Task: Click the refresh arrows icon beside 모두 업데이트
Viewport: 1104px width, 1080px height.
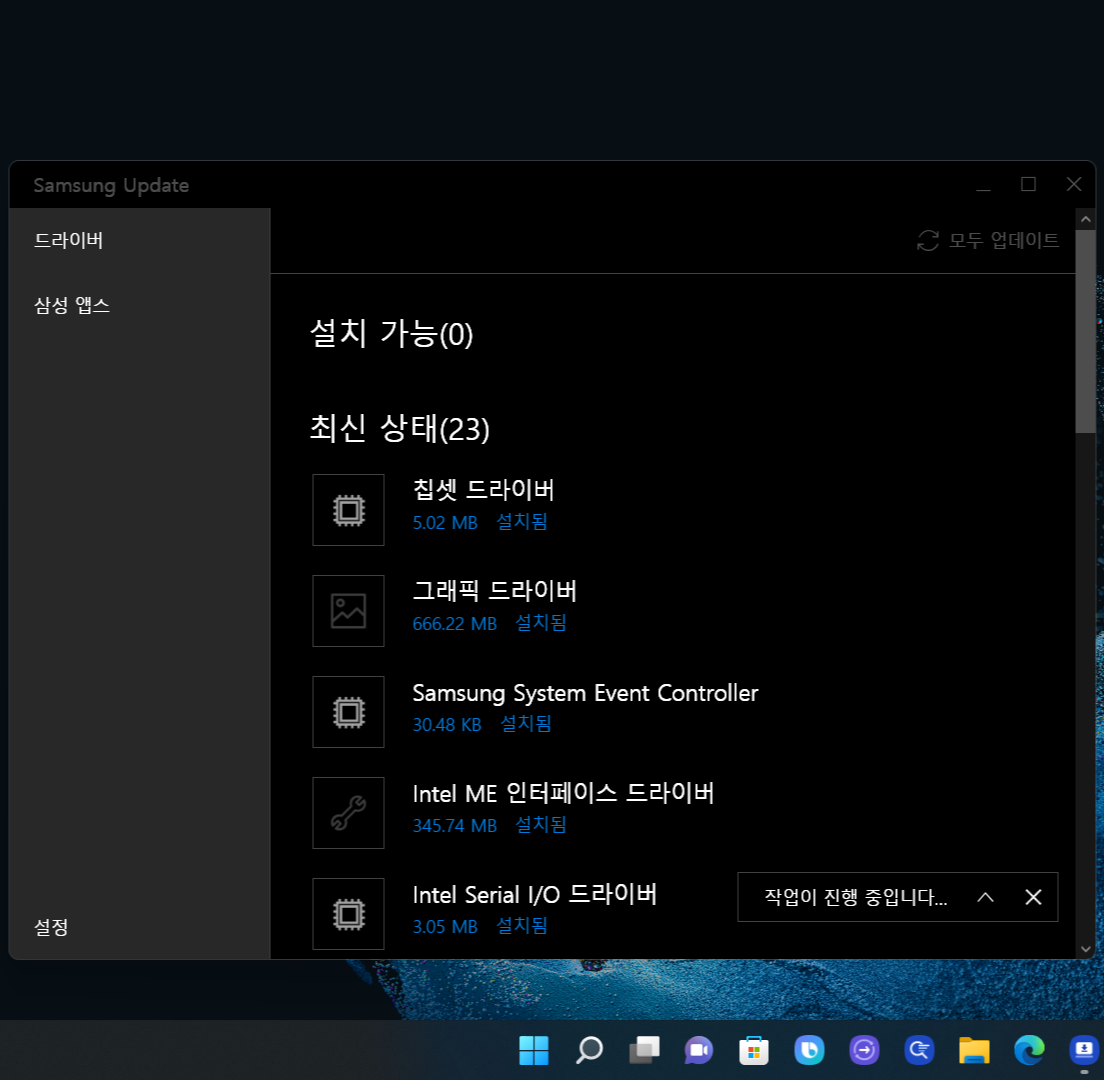Action: click(x=928, y=241)
